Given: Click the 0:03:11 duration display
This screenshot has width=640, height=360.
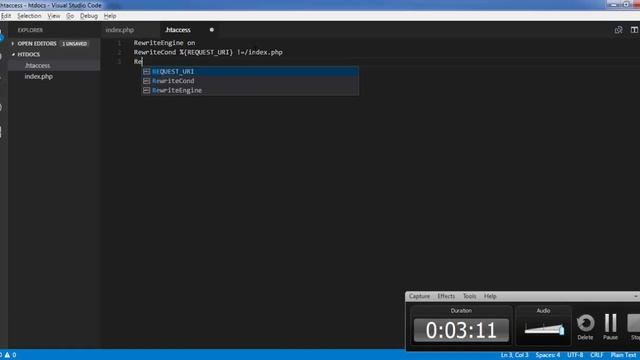Looking at the screenshot, I should (461, 330).
